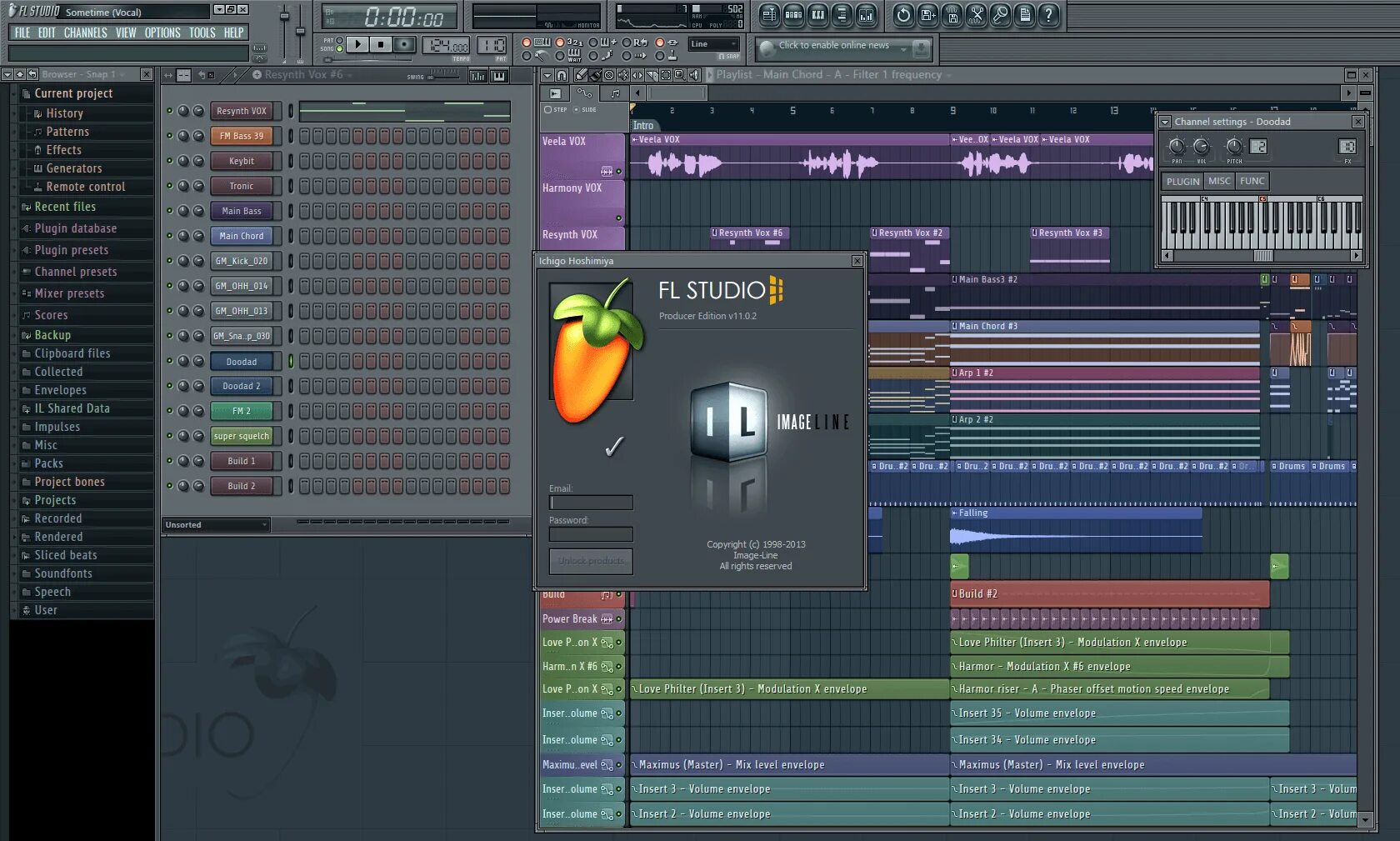Select the playlist draw pencil tool

(x=581, y=75)
